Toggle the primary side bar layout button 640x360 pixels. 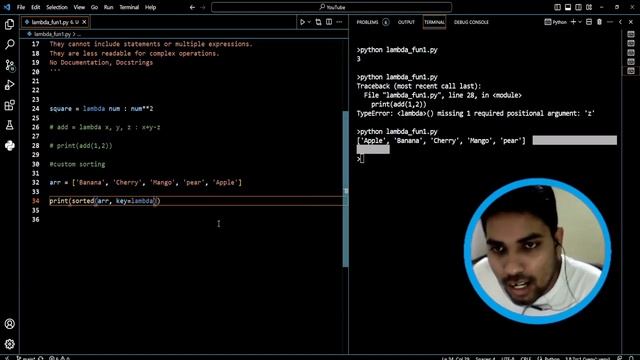(x=558, y=7)
